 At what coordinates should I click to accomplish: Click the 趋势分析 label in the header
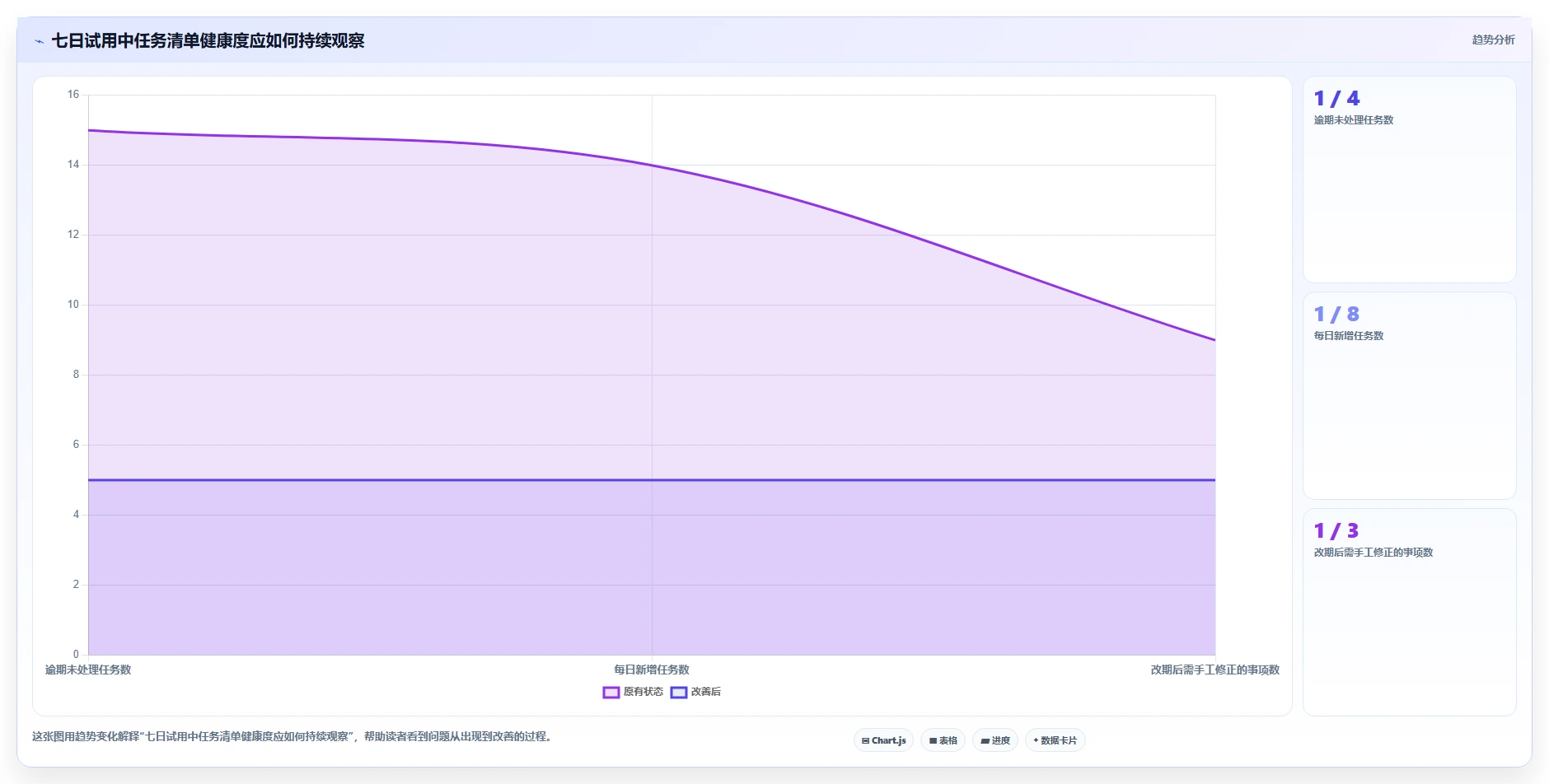[x=1493, y=40]
